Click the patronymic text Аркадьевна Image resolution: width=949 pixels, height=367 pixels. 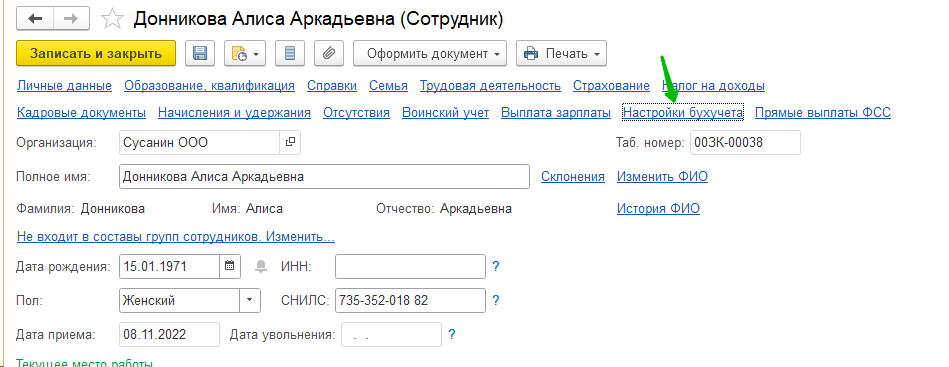click(x=476, y=209)
